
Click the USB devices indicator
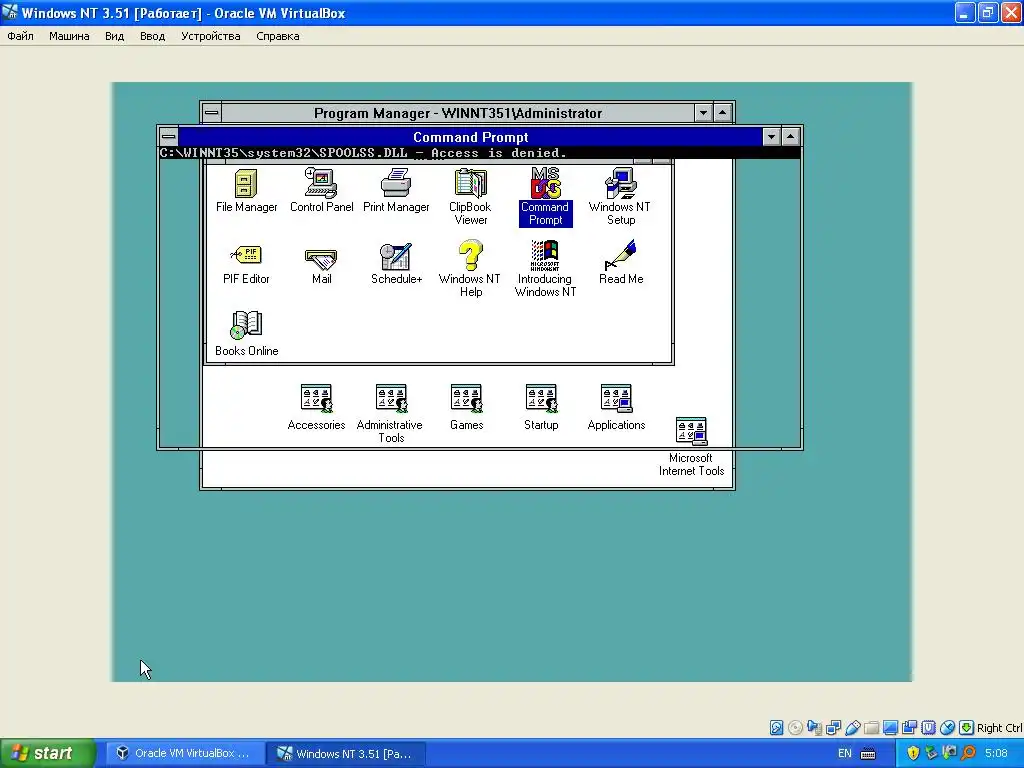(852, 728)
